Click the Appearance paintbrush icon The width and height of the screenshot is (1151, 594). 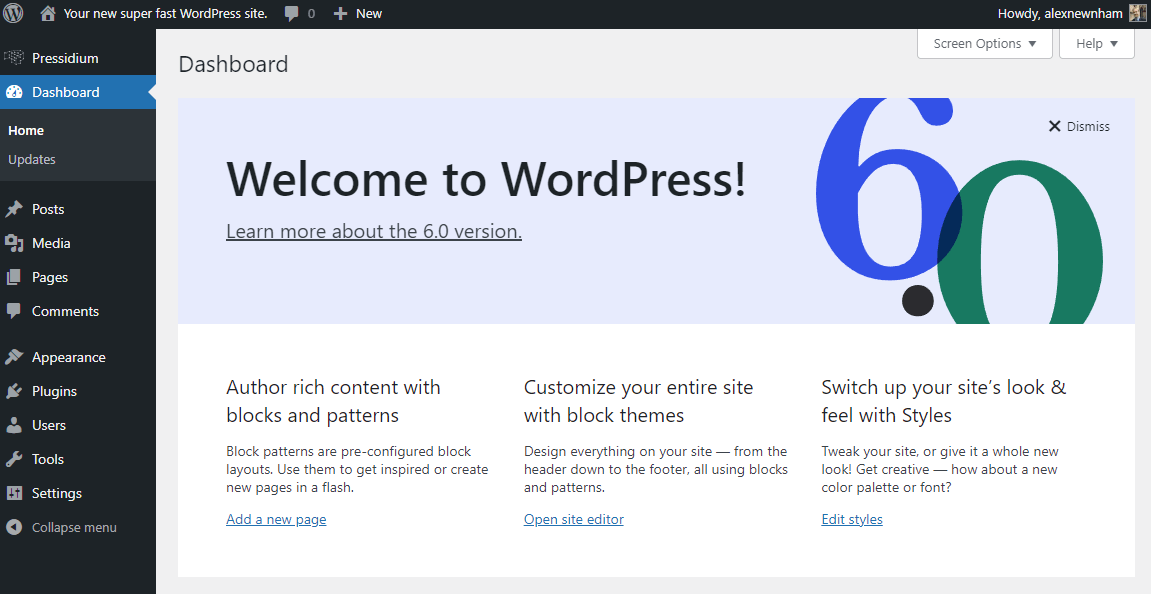coord(14,358)
